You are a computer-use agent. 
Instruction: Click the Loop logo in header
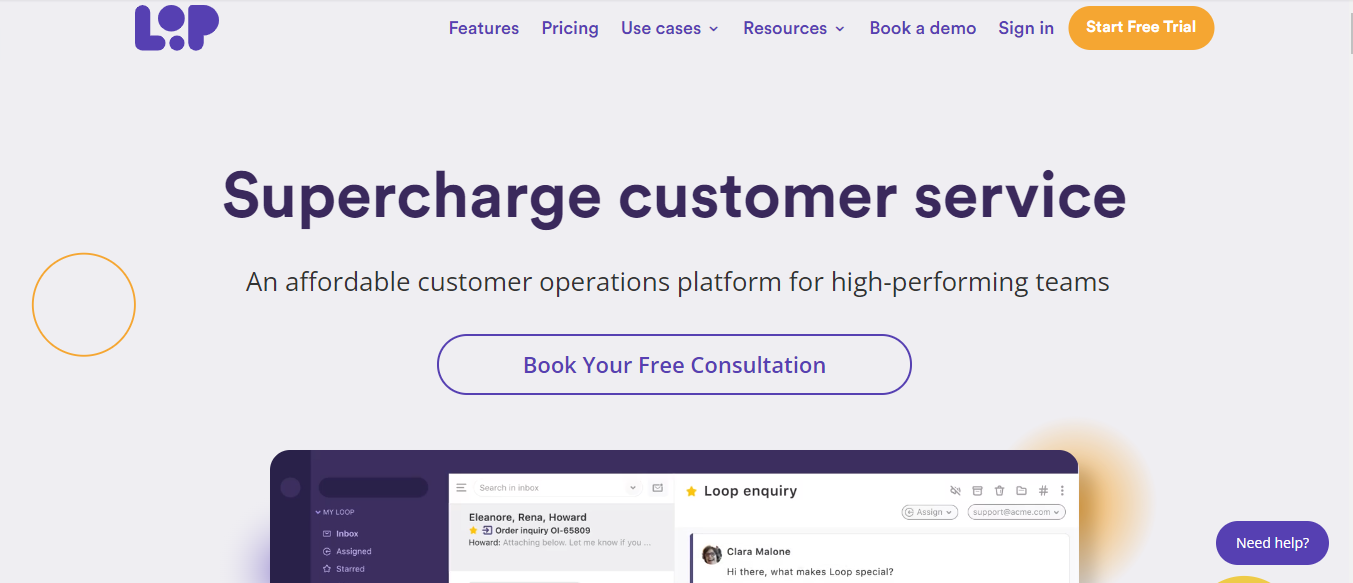tap(177, 27)
